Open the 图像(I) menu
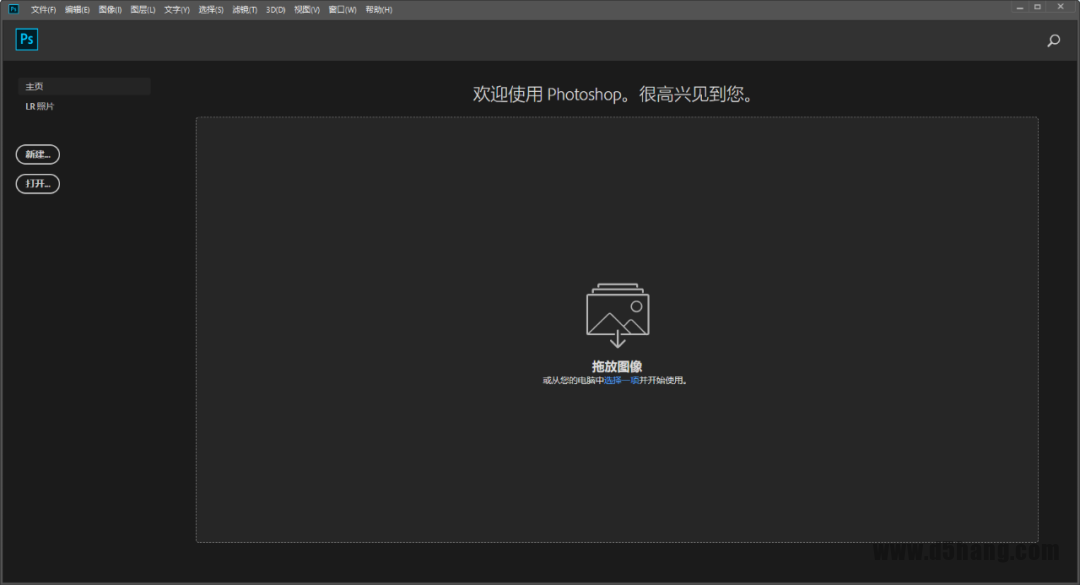Image resolution: width=1080 pixels, height=585 pixels. tap(110, 10)
